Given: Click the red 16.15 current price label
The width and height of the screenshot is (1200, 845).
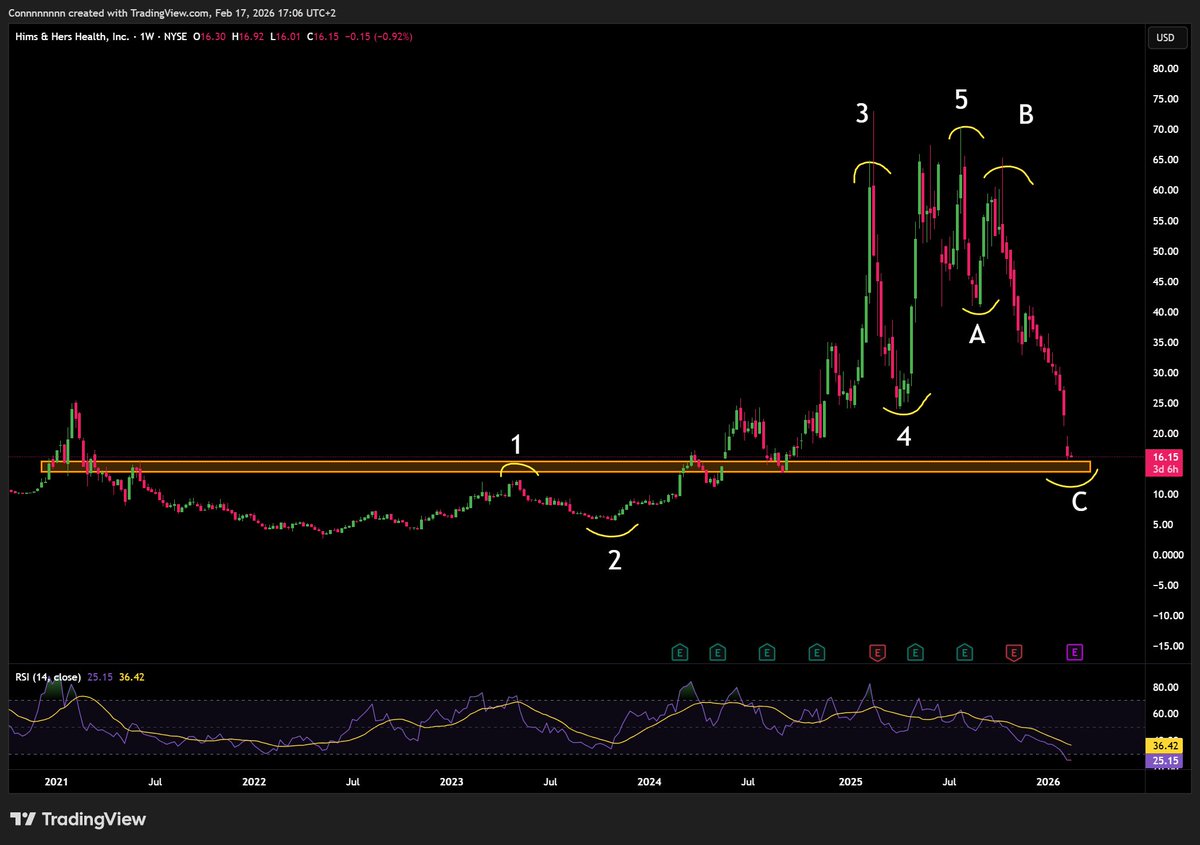Looking at the screenshot, I should 1164,456.
